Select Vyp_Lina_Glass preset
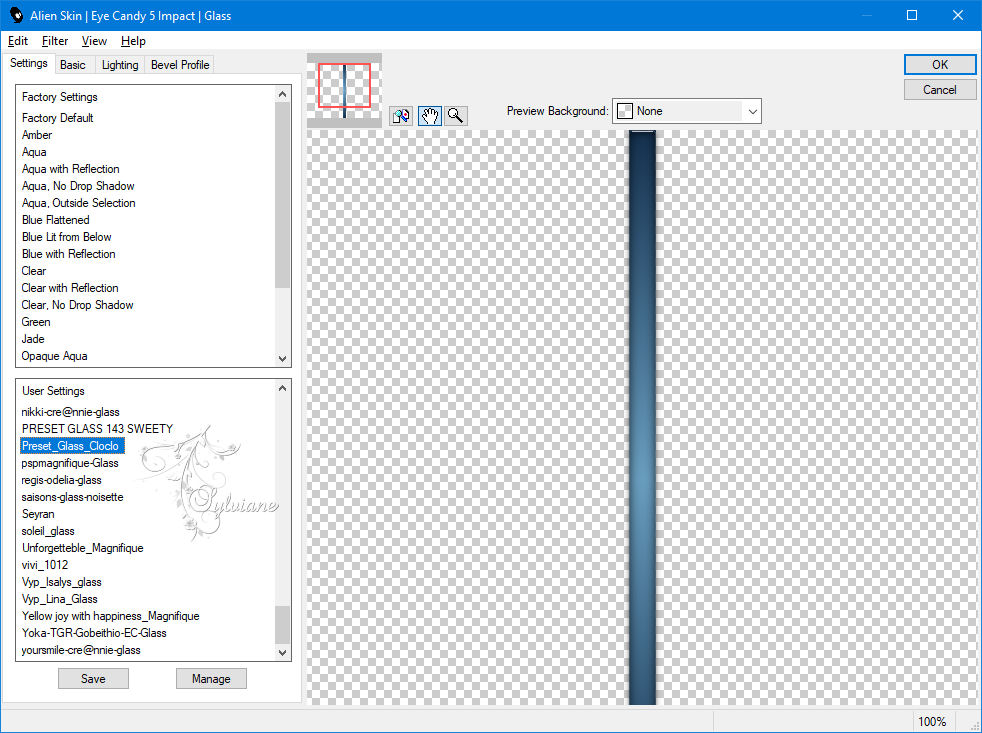982x733 pixels. coord(59,598)
